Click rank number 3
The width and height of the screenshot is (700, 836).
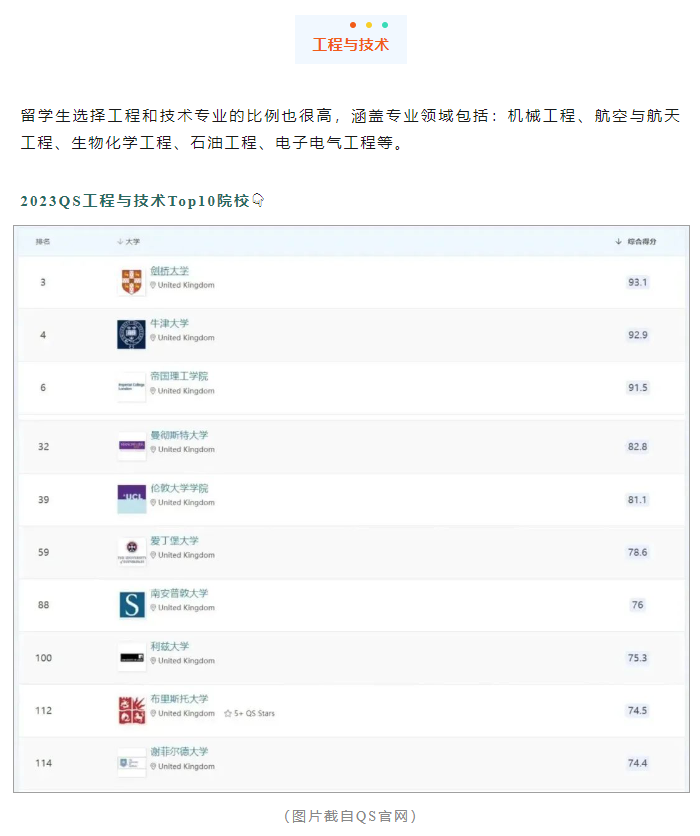[43, 282]
